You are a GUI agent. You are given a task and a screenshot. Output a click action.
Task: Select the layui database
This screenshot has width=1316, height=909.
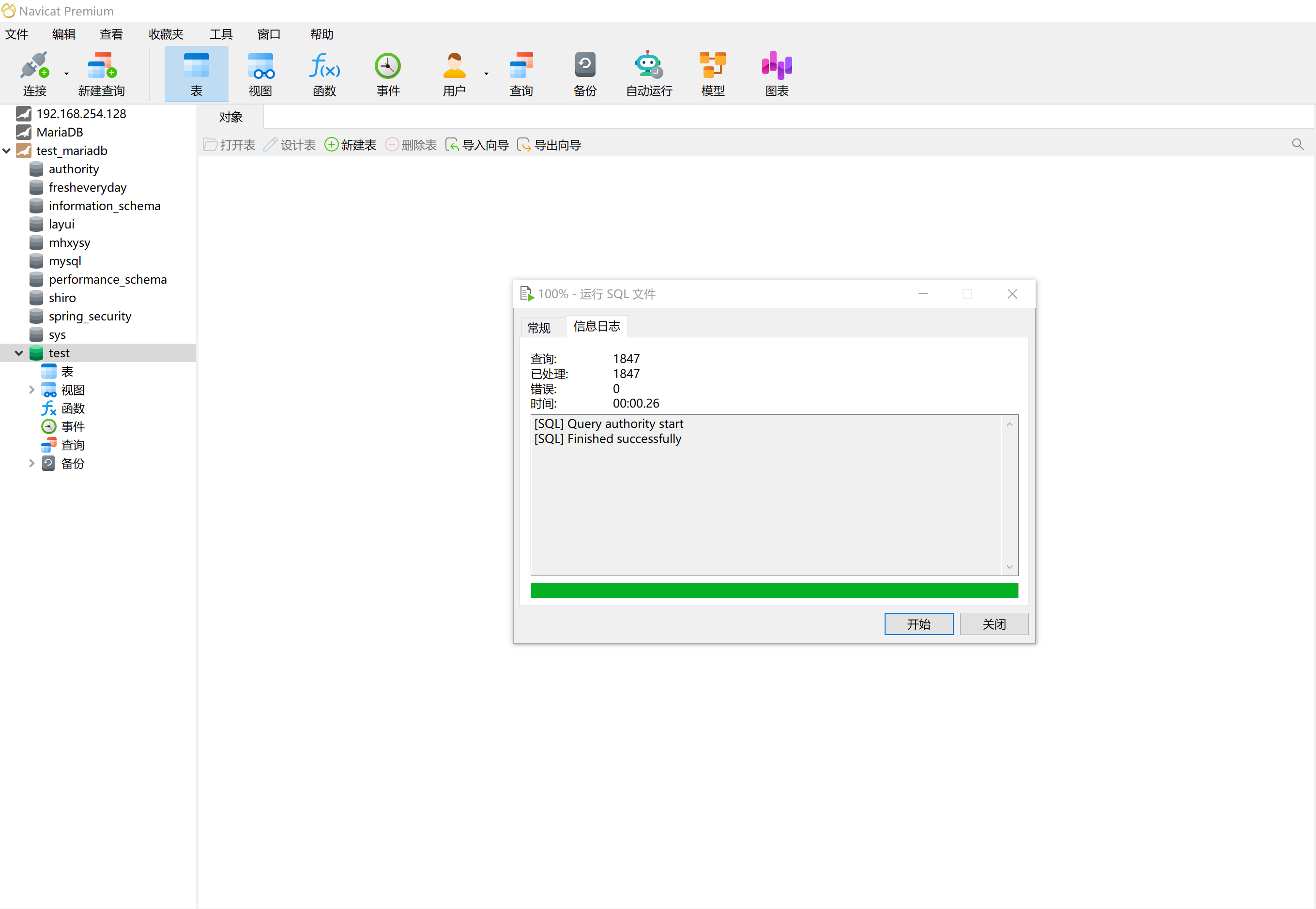(61, 225)
